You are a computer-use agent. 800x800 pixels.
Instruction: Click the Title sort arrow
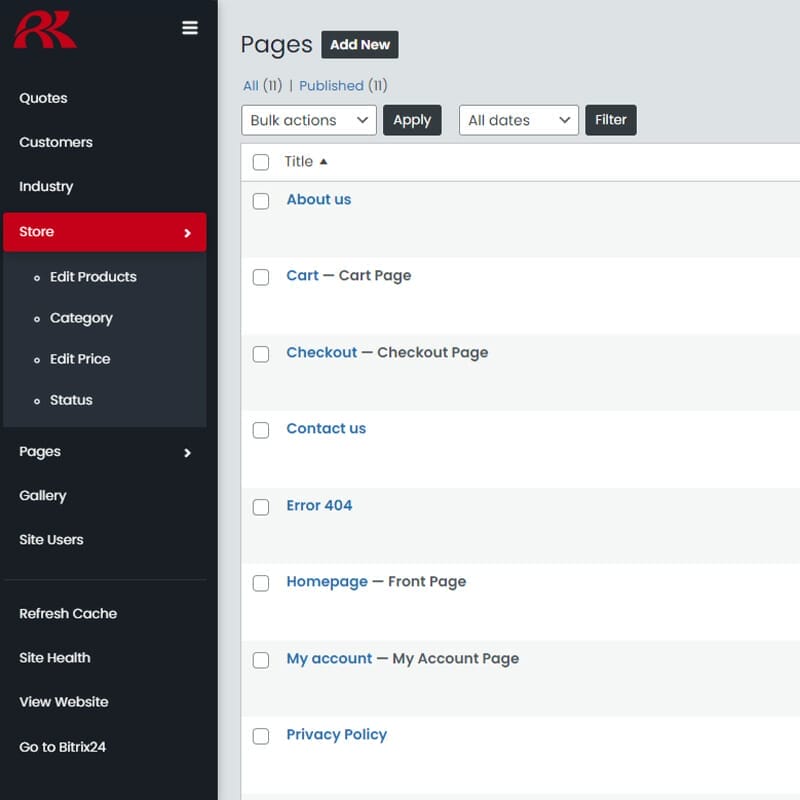pos(323,161)
